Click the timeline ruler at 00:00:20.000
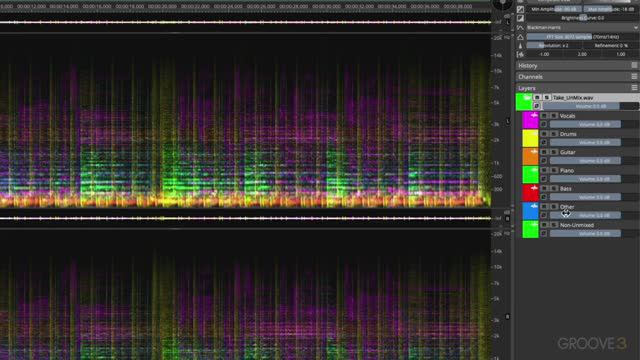The height and width of the screenshot is (360, 640). coord(162,7)
